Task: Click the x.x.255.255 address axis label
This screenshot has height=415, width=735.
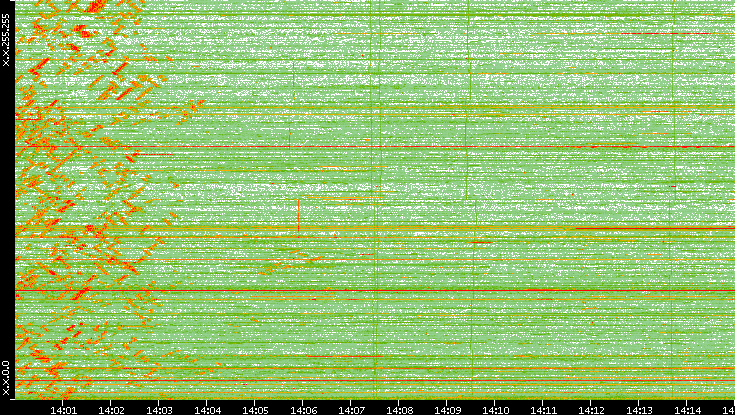Action: click(x=6, y=40)
